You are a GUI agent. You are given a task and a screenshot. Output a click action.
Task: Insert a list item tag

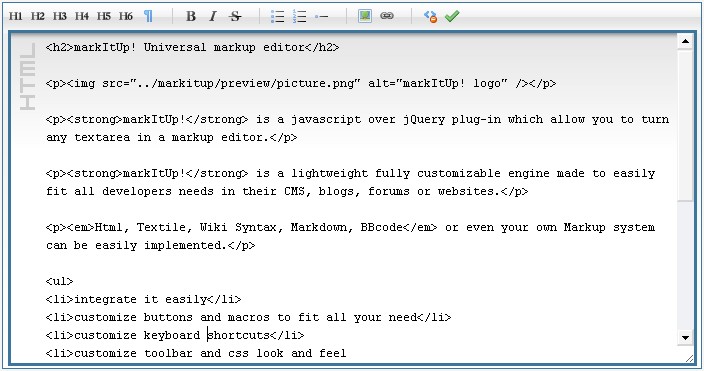321,17
